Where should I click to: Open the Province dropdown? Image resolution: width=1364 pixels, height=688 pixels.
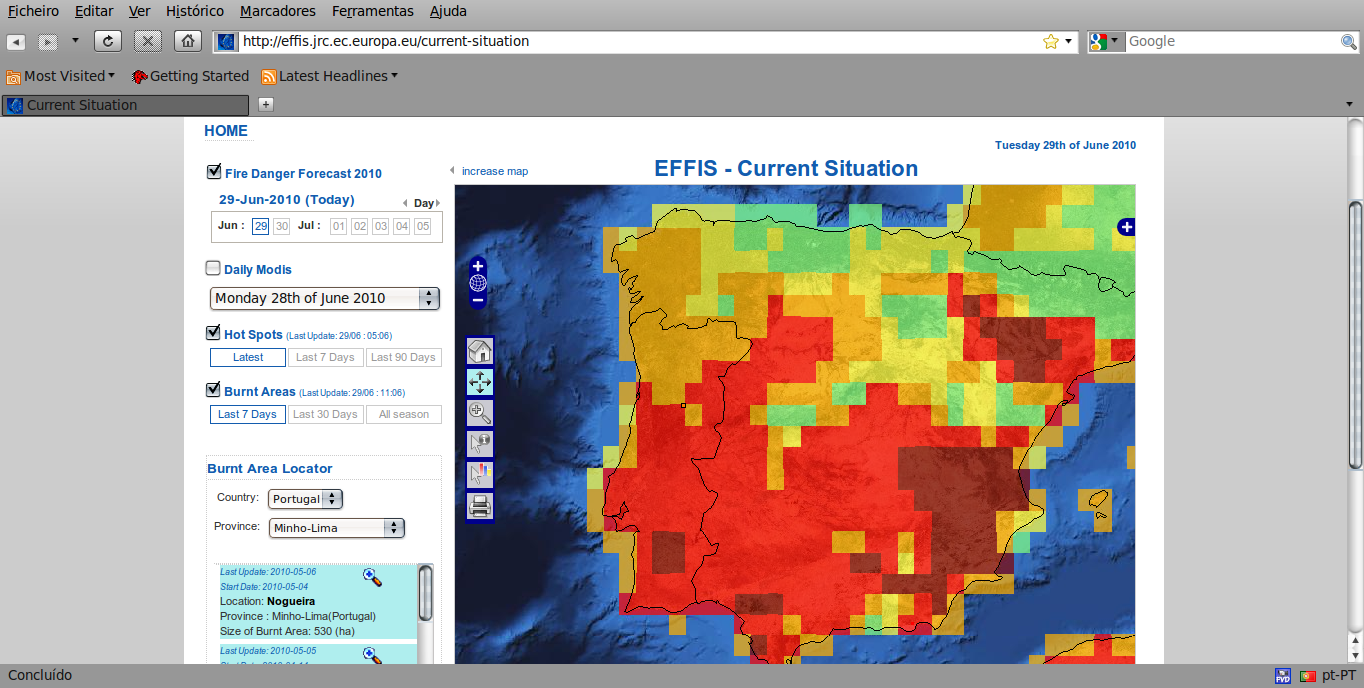click(x=337, y=528)
